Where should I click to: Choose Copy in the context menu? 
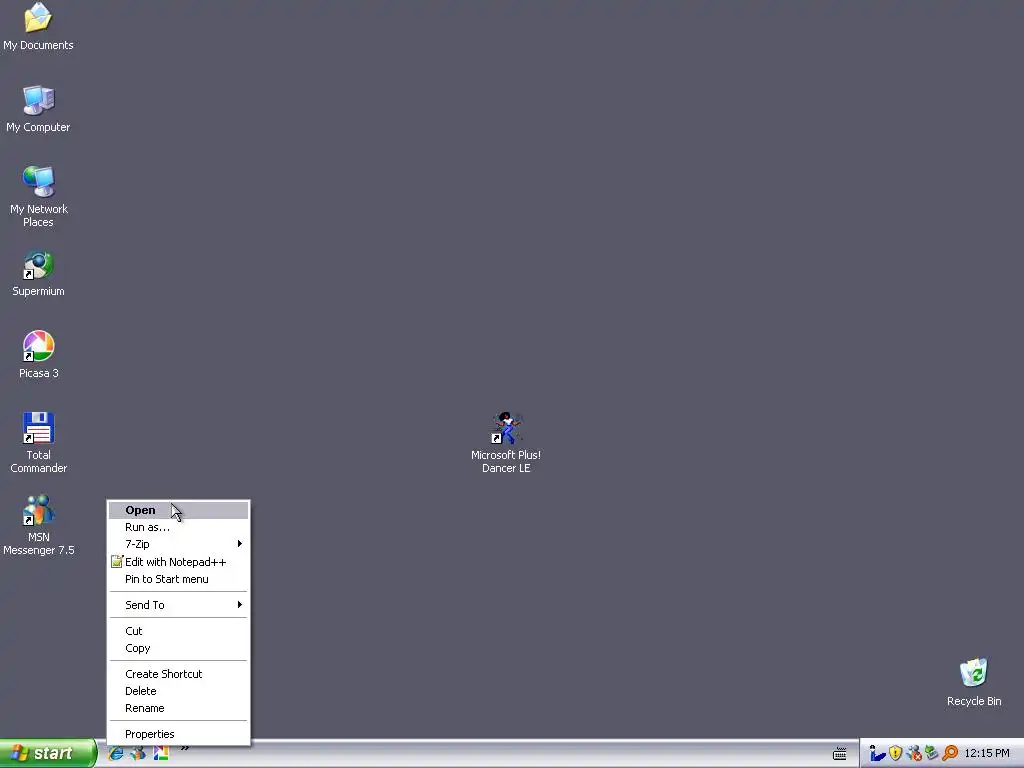point(178,648)
